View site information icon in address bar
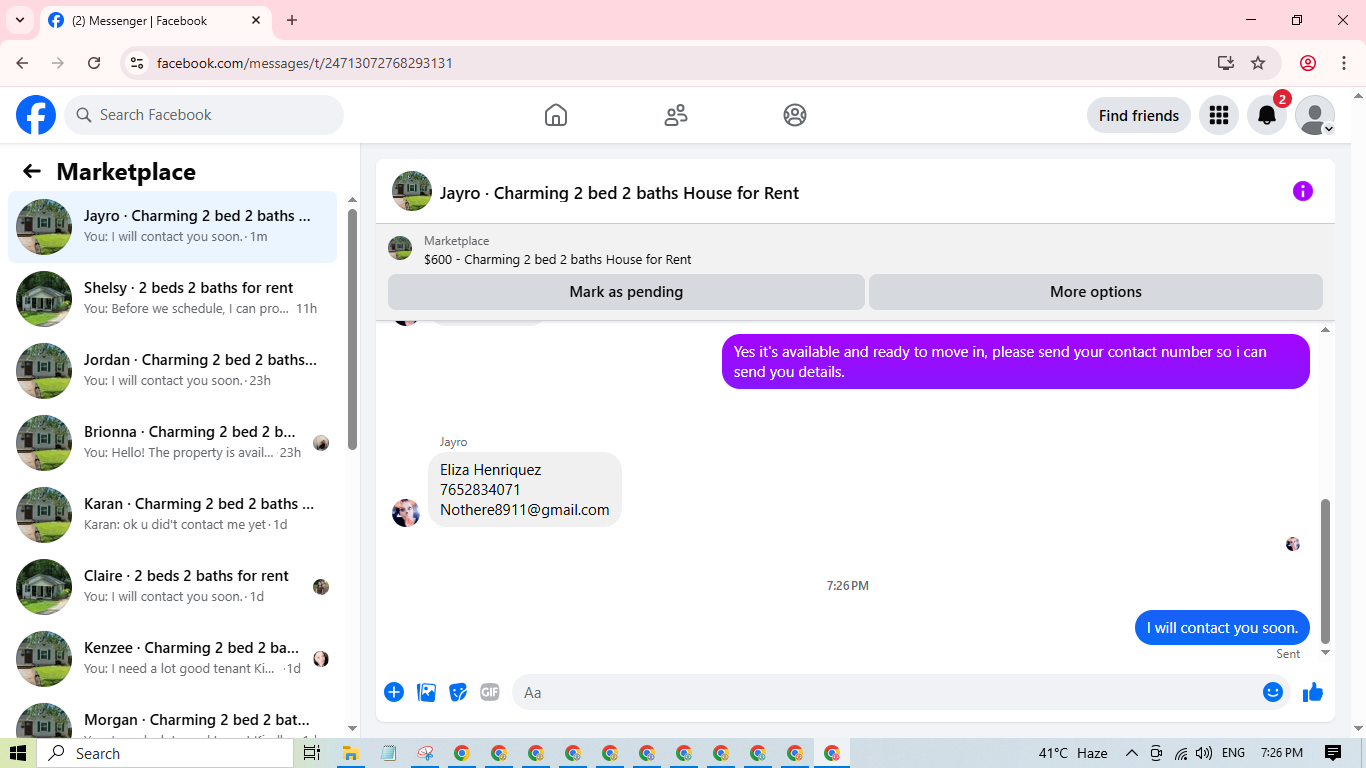The width and height of the screenshot is (1366, 768). click(x=138, y=63)
